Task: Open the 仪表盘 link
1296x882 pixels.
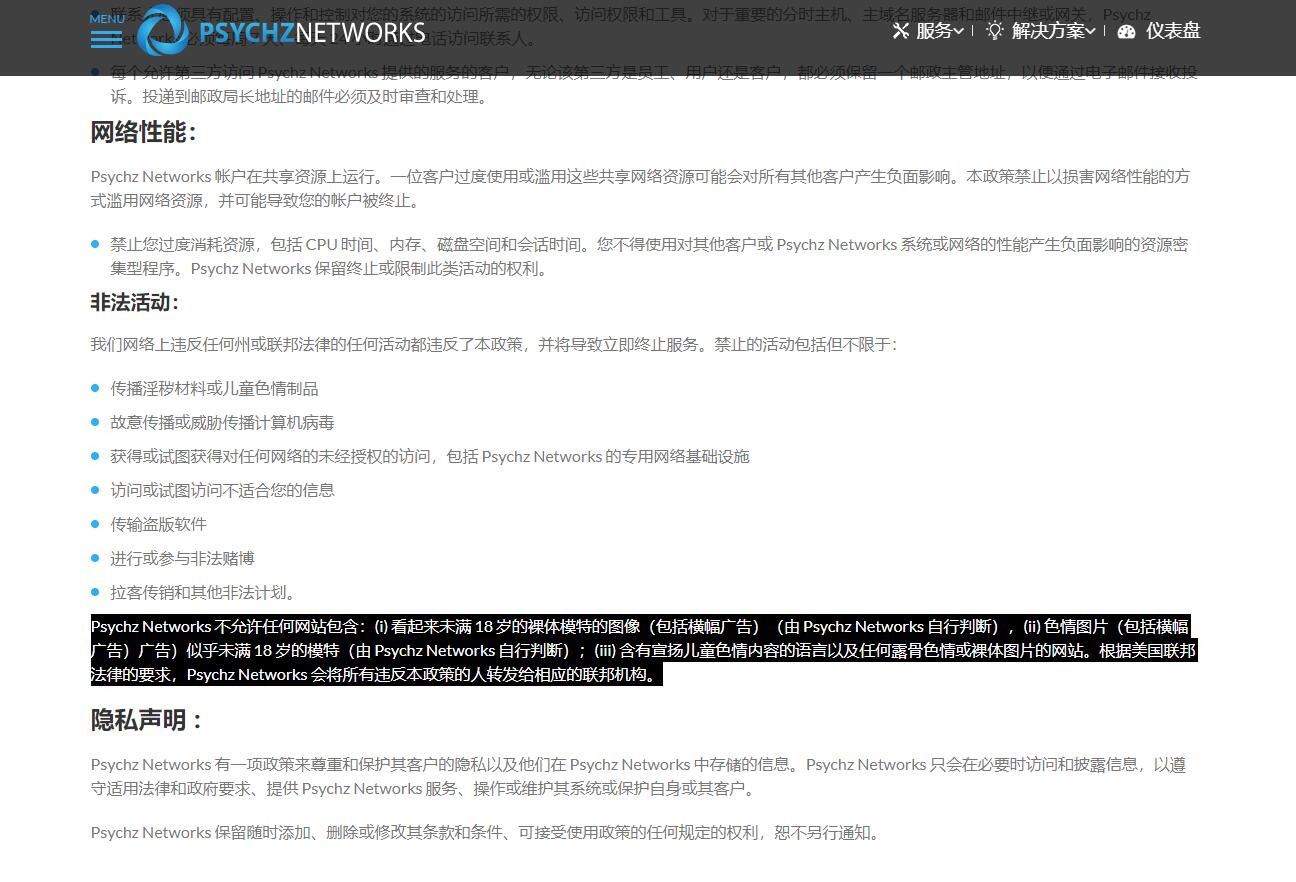Action: (x=1173, y=31)
